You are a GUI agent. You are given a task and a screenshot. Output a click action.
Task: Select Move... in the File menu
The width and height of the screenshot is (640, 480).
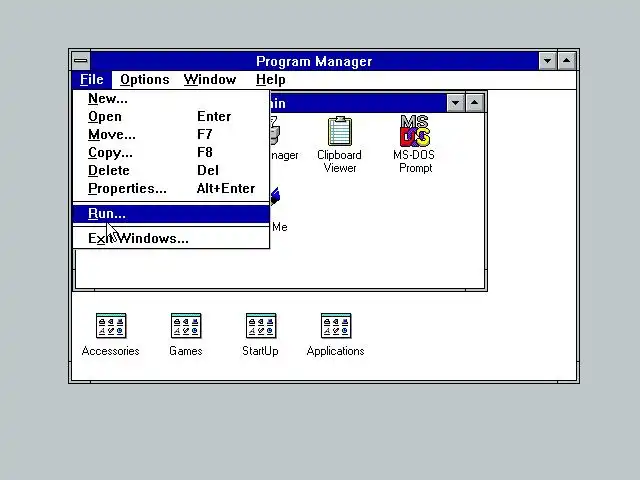click(x=171, y=135)
